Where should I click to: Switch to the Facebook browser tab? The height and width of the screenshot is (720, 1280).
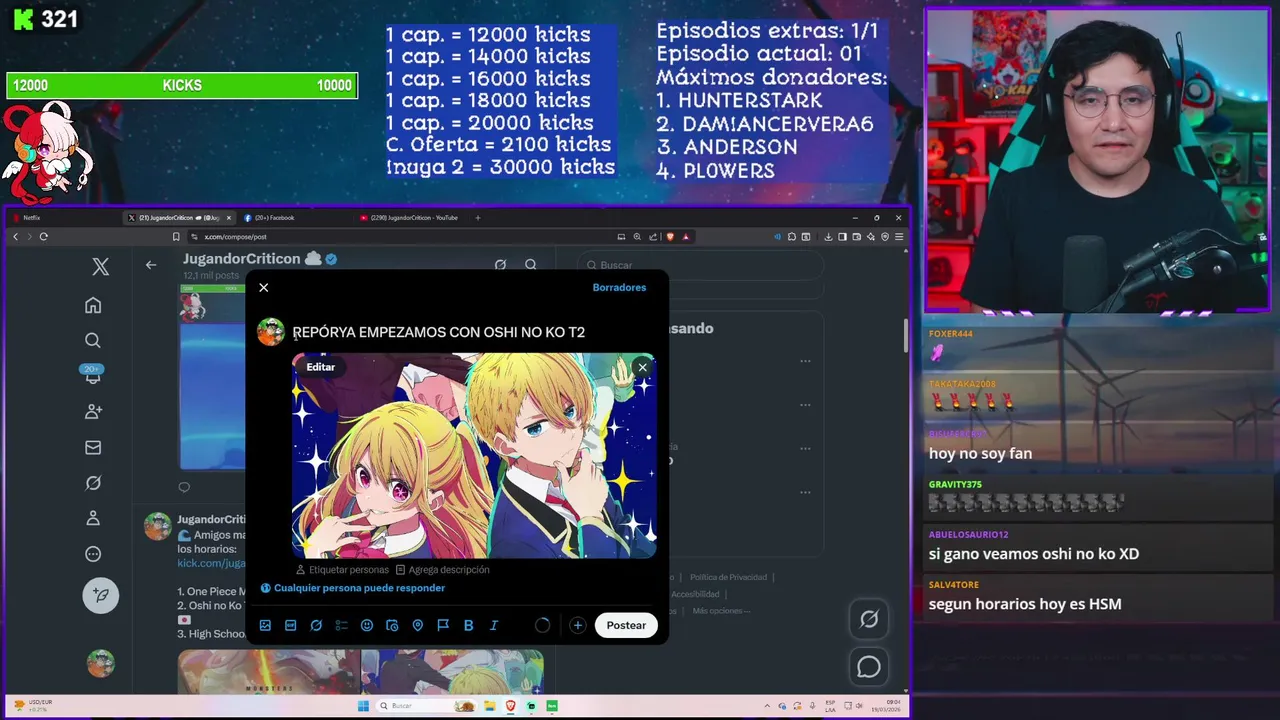pos(295,217)
